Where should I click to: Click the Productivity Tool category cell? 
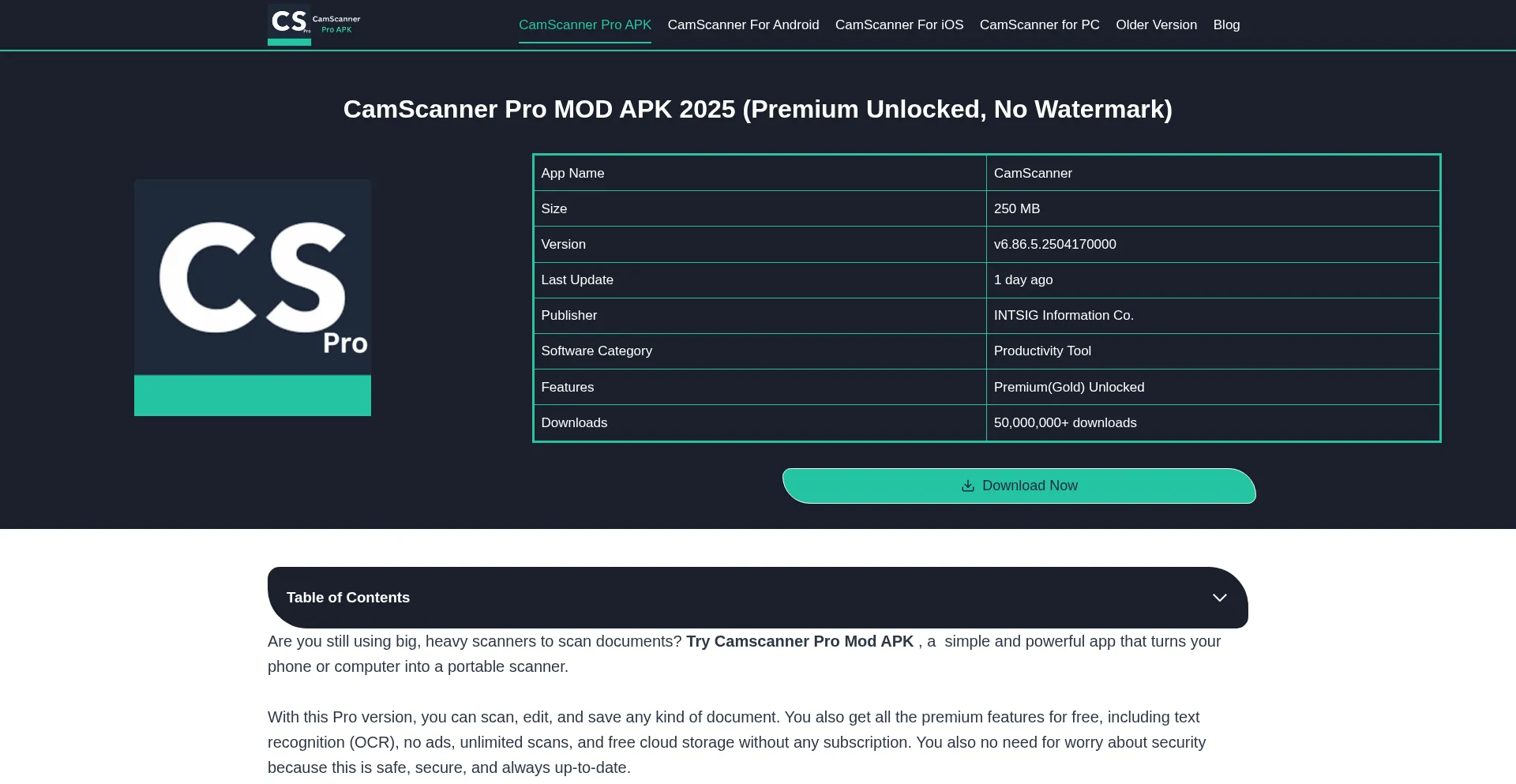pyautogui.click(x=1041, y=351)
